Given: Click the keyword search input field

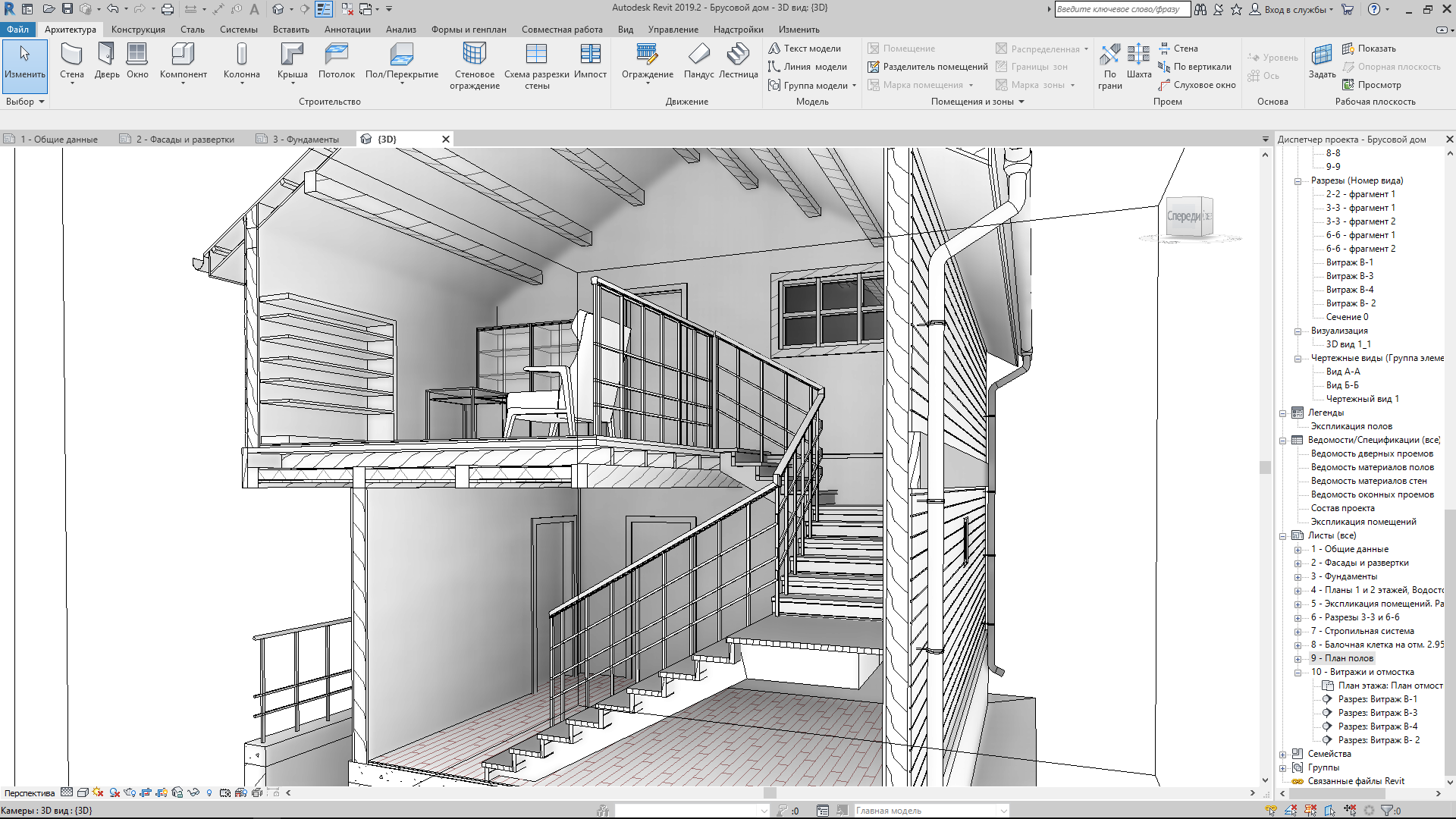Looking at the screenshot, I should coord(1119,9).
